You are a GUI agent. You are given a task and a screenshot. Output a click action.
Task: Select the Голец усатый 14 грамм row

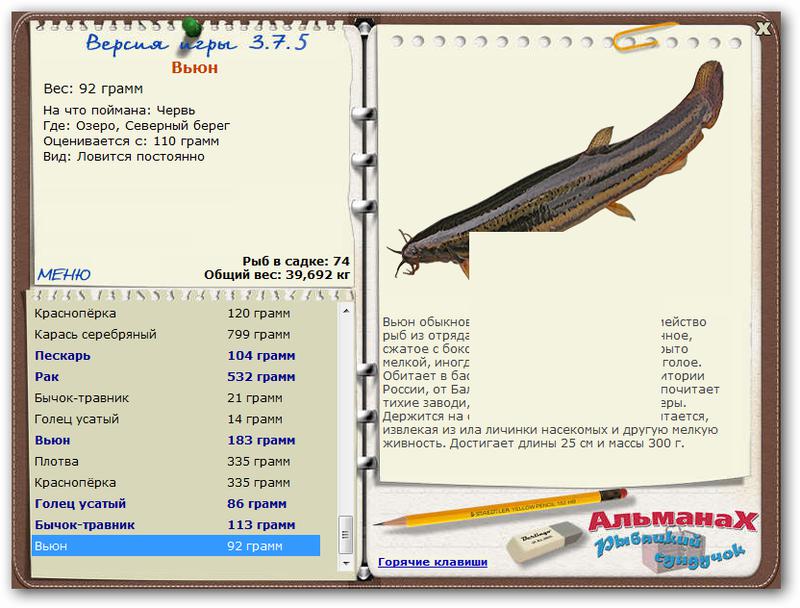[x=176, y=419]
